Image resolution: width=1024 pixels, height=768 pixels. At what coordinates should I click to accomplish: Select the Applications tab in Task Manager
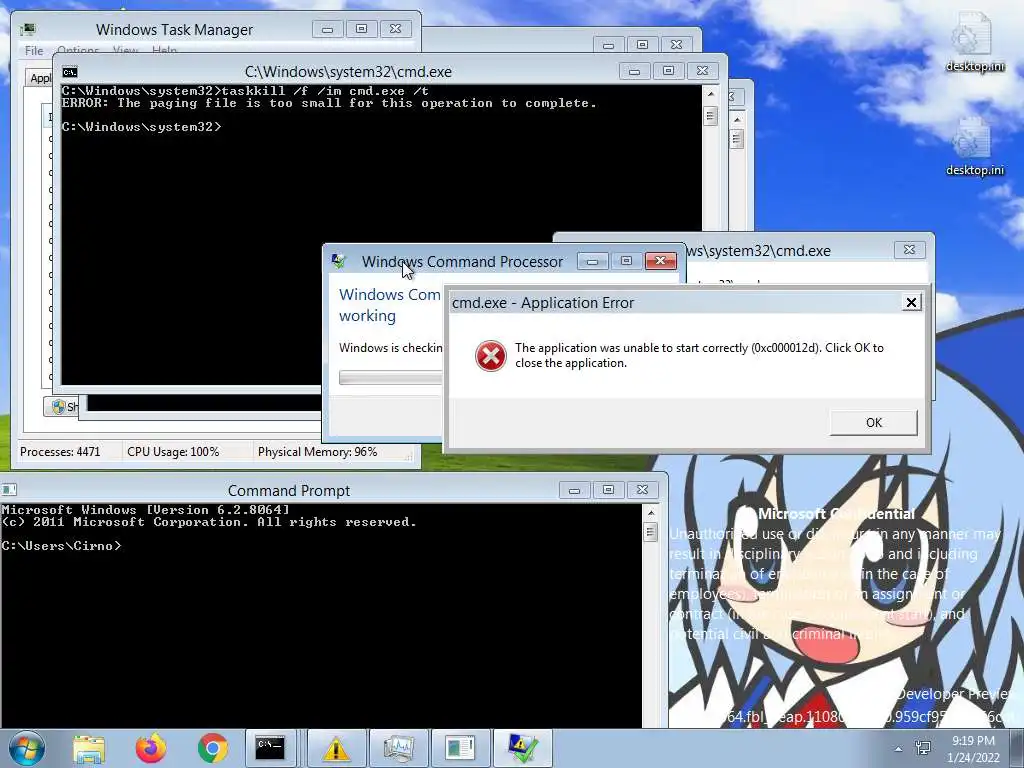[39, 78]
